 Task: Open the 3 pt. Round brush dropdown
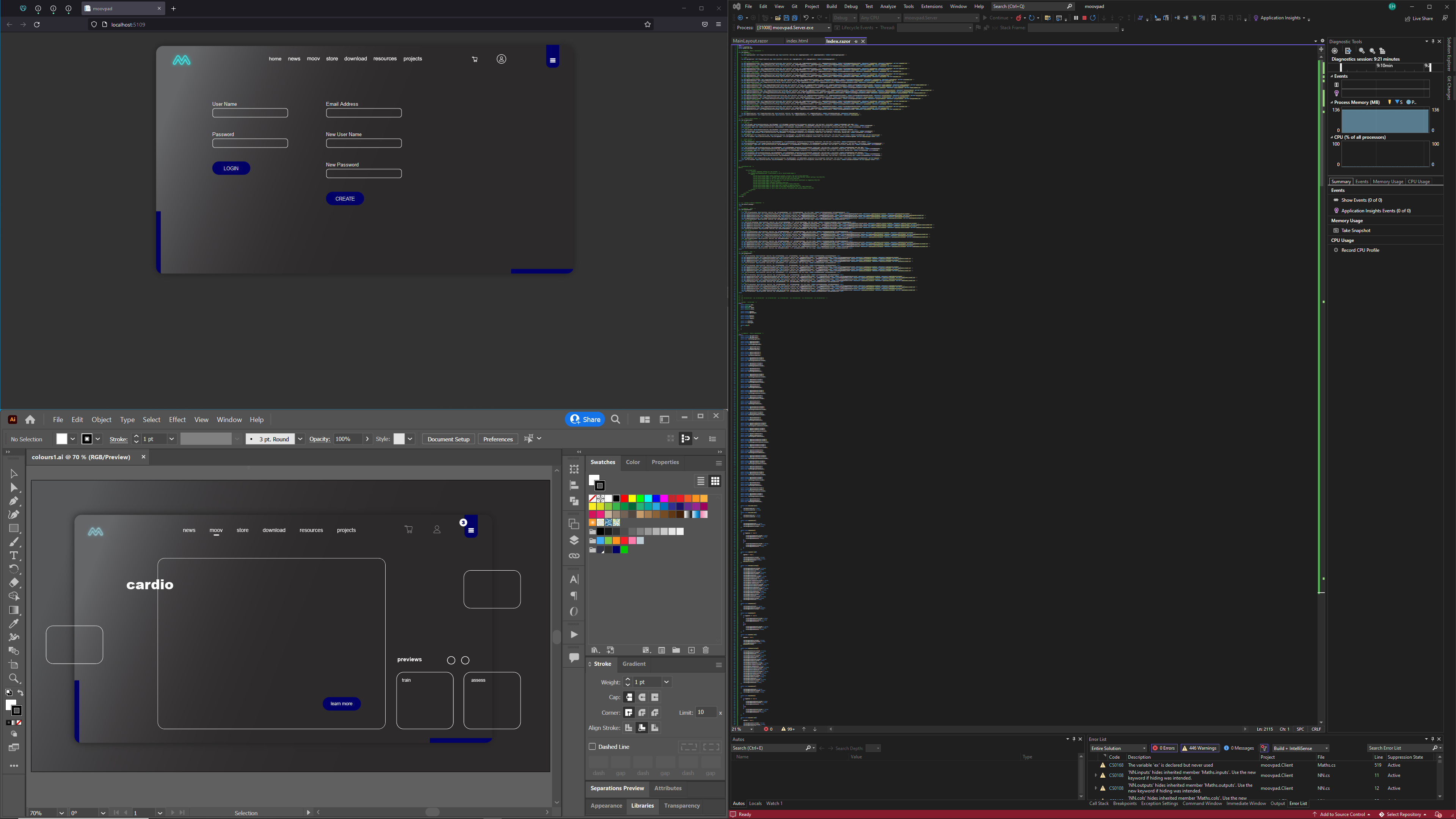click(x=300, y=439)
